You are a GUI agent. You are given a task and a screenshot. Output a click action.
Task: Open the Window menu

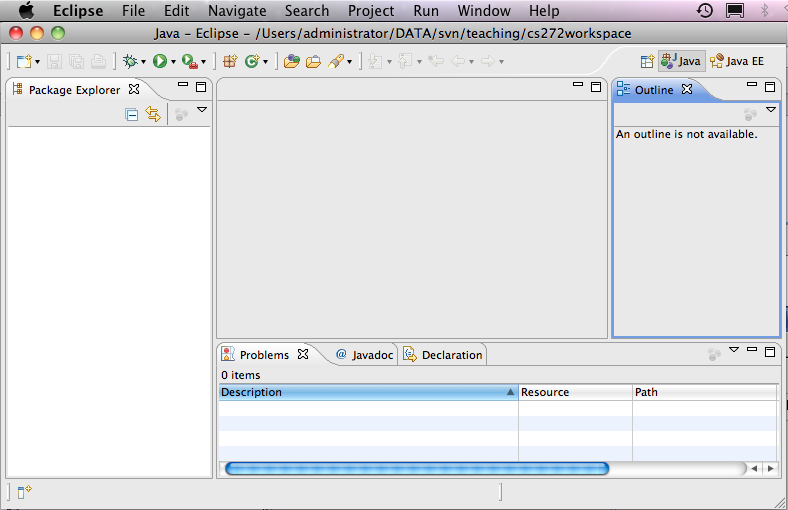pyautogui.click(x=484, y=11)
